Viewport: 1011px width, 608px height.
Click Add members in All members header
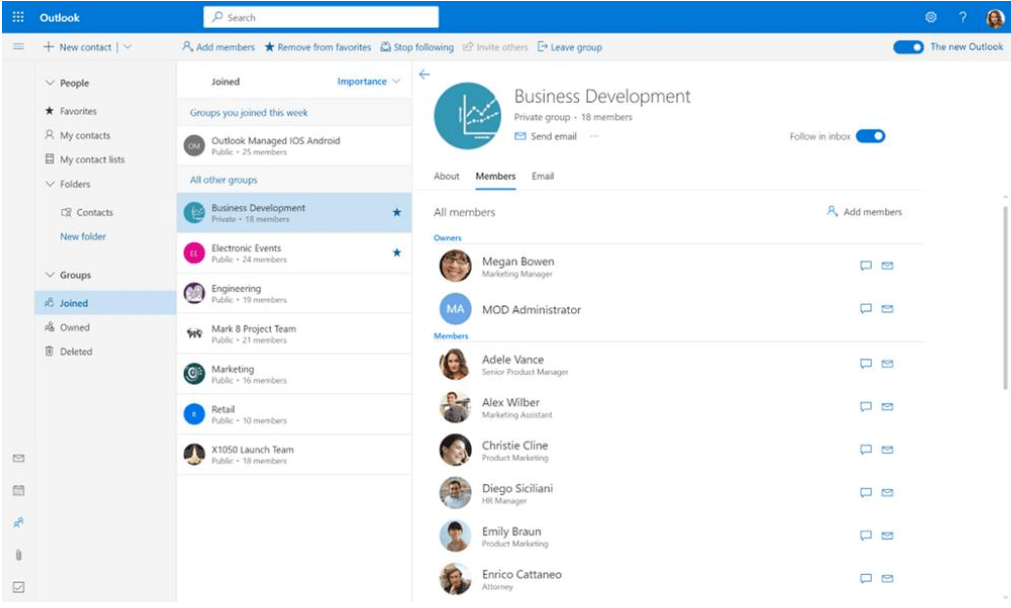click(x=864, y=211)
